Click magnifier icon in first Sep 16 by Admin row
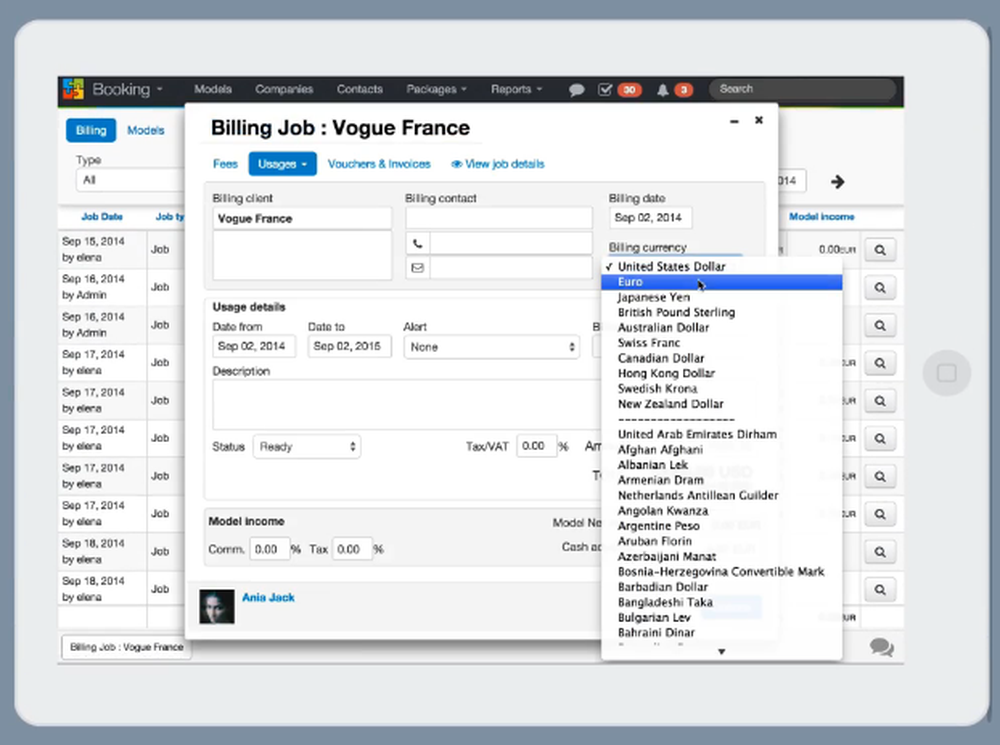The width and height of the screenshot is (1000, 745). click(880, 288)
